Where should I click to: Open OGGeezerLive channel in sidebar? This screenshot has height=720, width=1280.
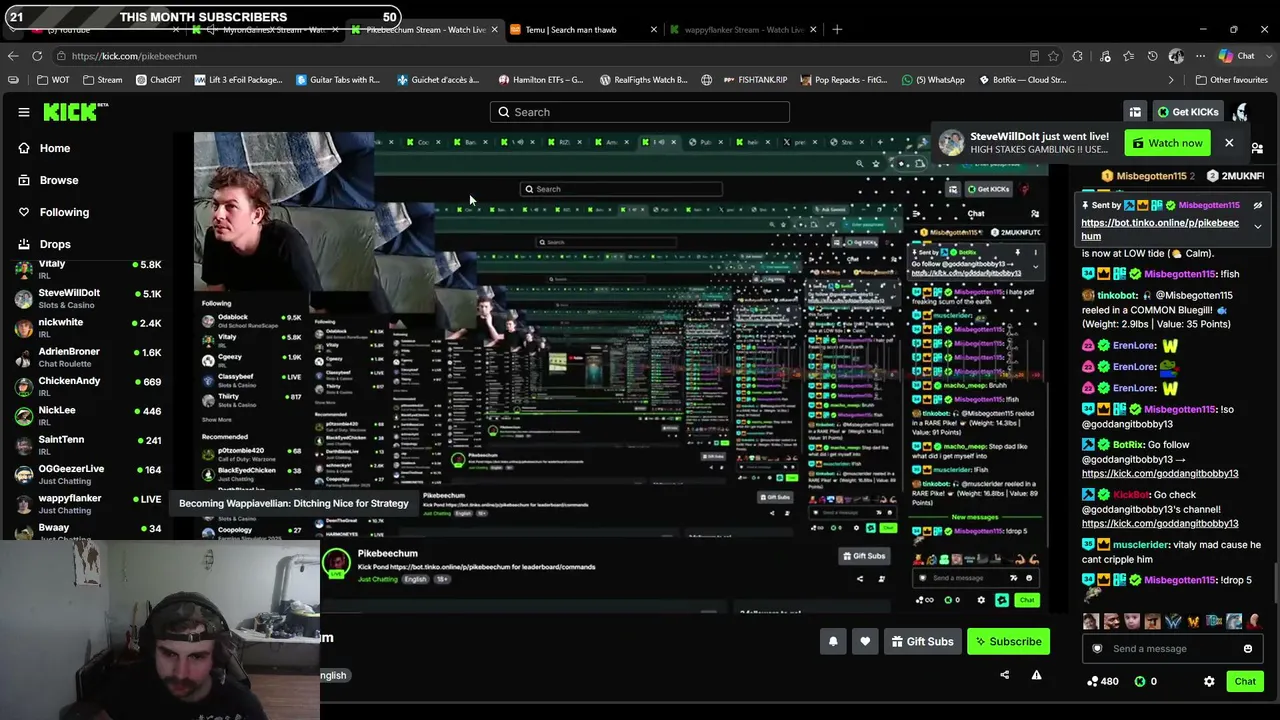pos(88,474)
